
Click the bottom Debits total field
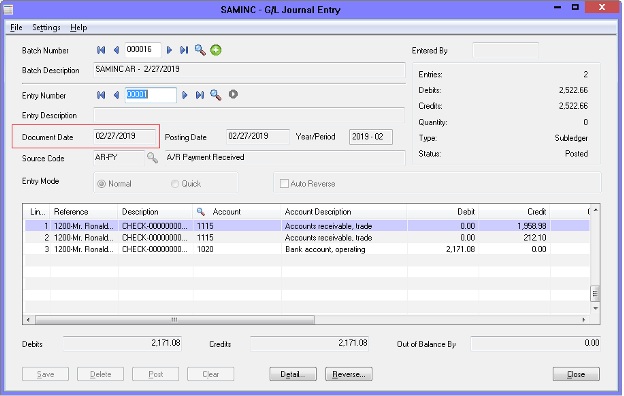pyautogui.click(x=122, y=343)
